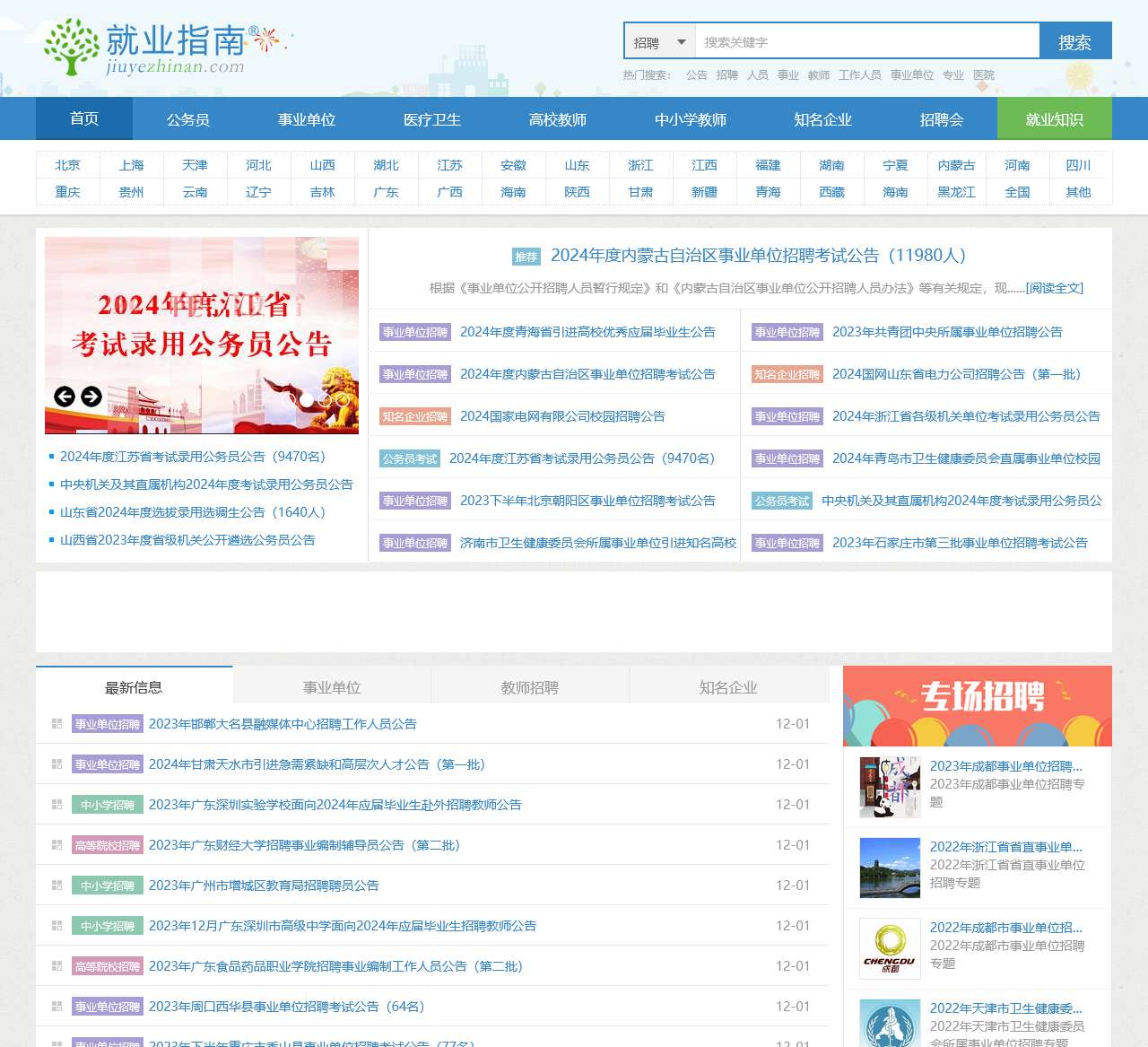
Task: Open the 公务员 navigation menu item
Action: (187, 119)
